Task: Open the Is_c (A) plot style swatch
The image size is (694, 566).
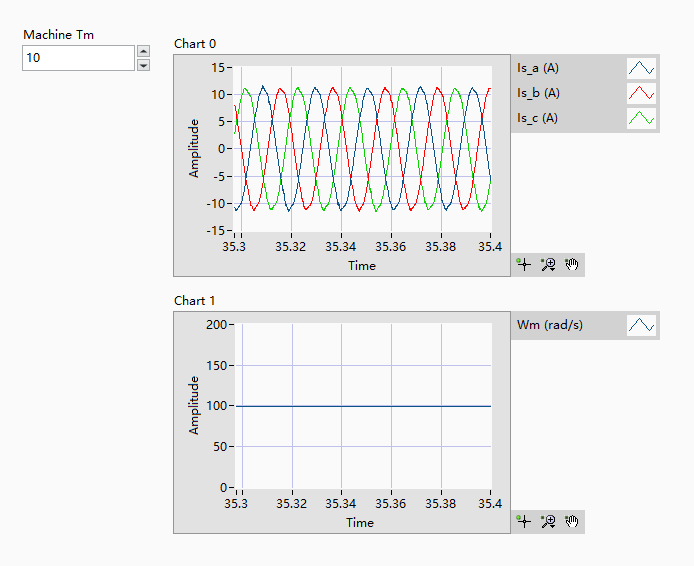Action: (641, 118)
